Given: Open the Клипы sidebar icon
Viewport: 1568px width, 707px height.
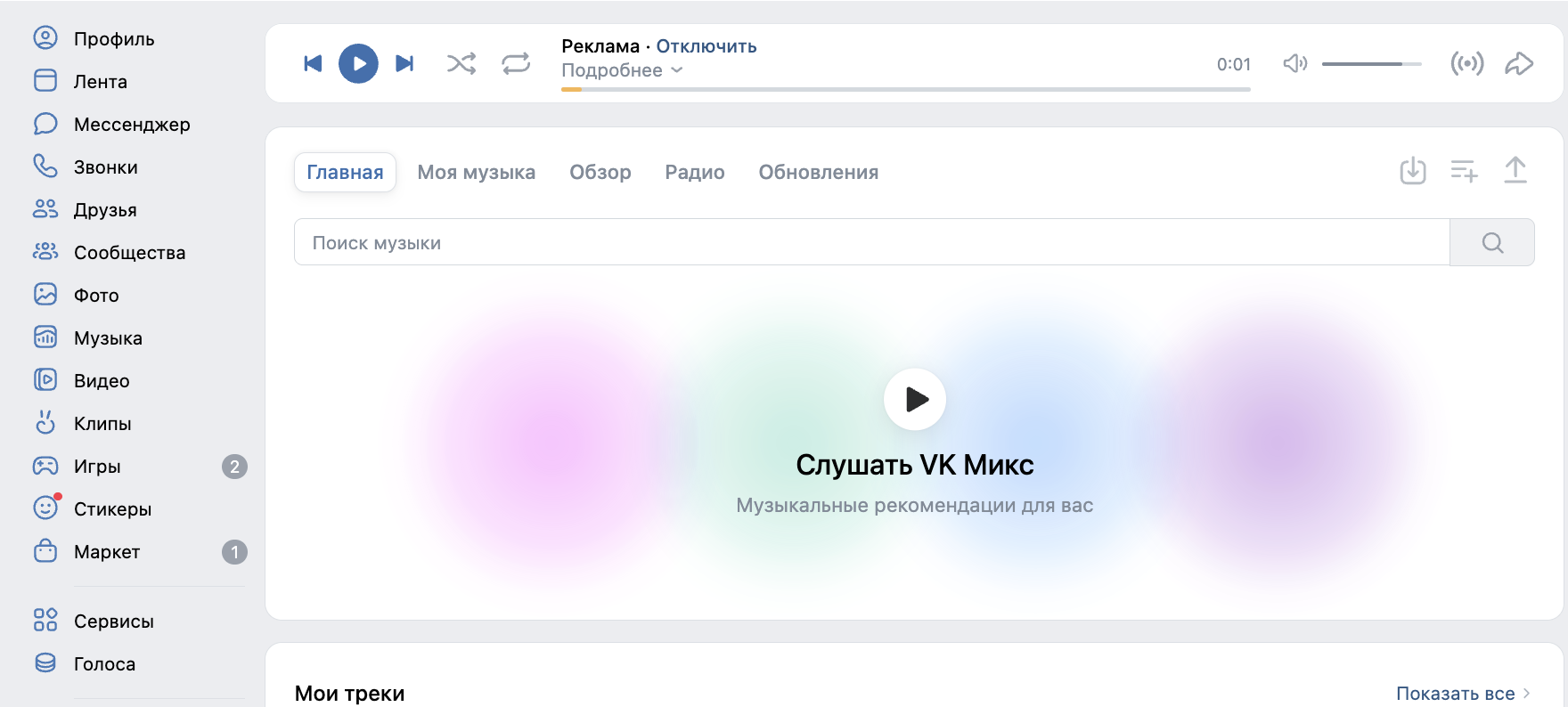Looking at the screenshot, I should (x=45, y=422).
